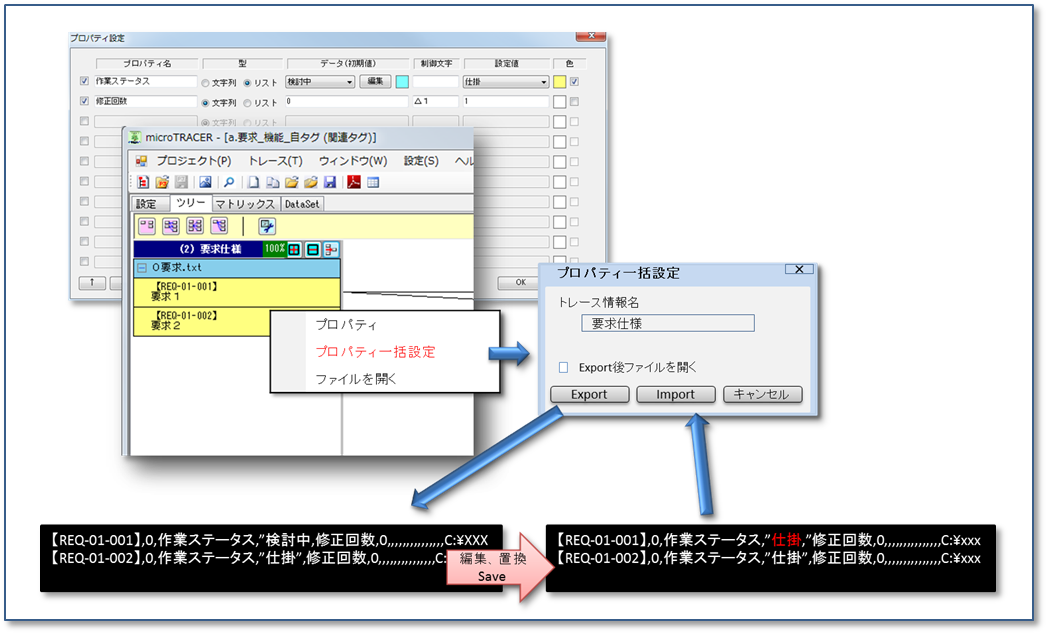
Task: Click microTRACER title bar application icon
Action: 134,137
